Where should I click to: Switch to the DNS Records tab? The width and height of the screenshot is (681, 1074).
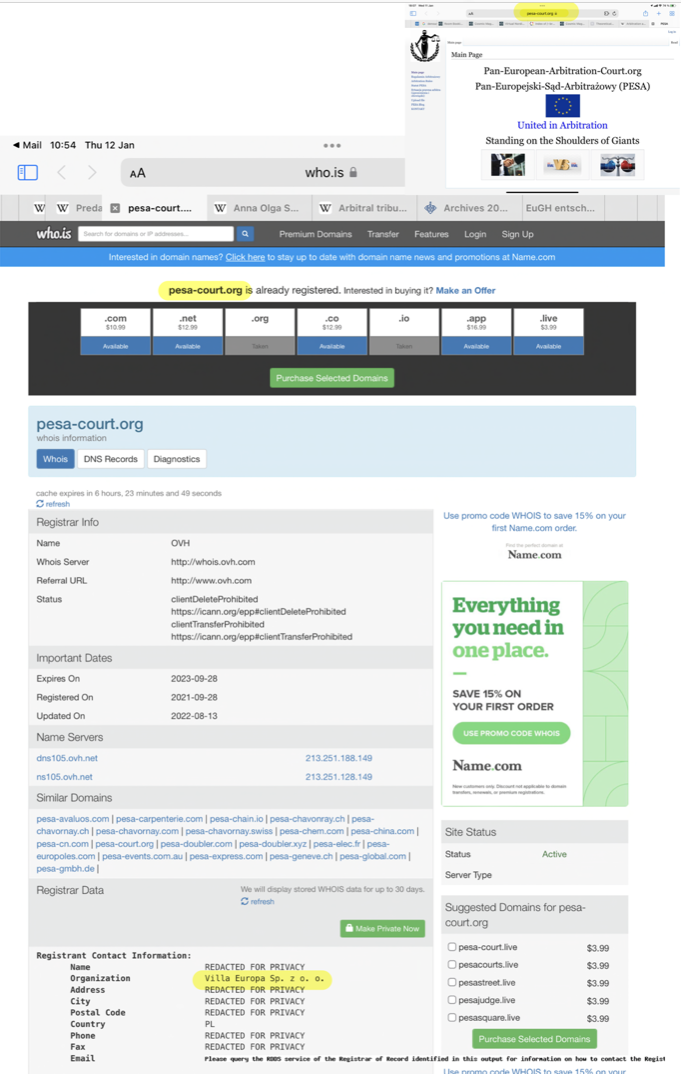point(110,459)
